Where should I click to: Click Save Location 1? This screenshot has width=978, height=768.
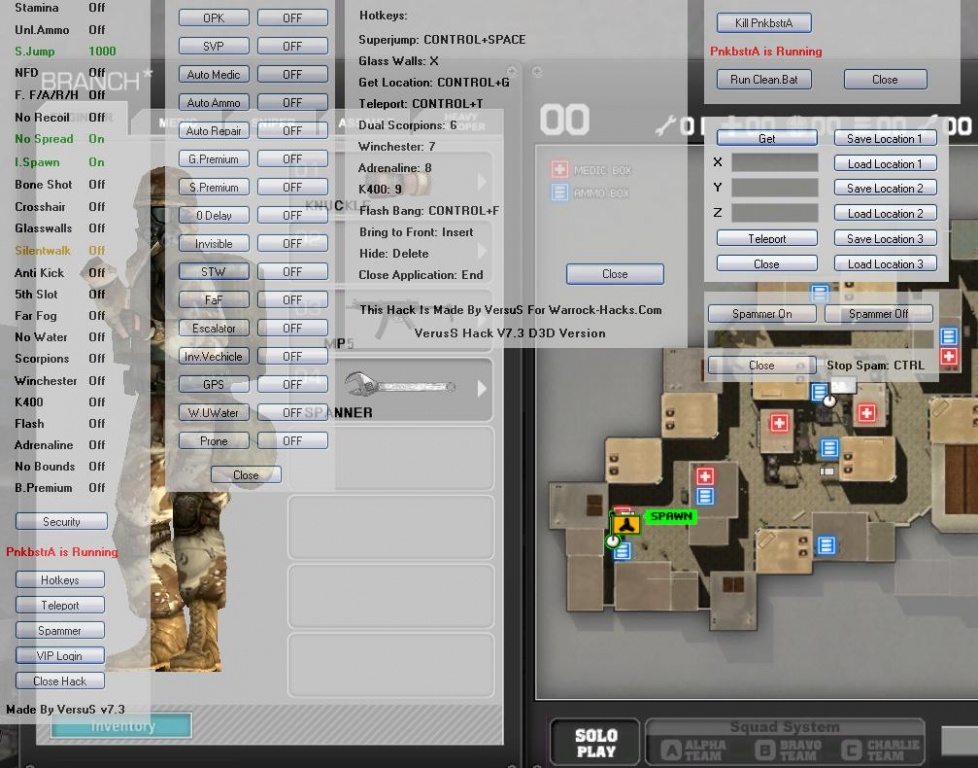tap(885, 139)
